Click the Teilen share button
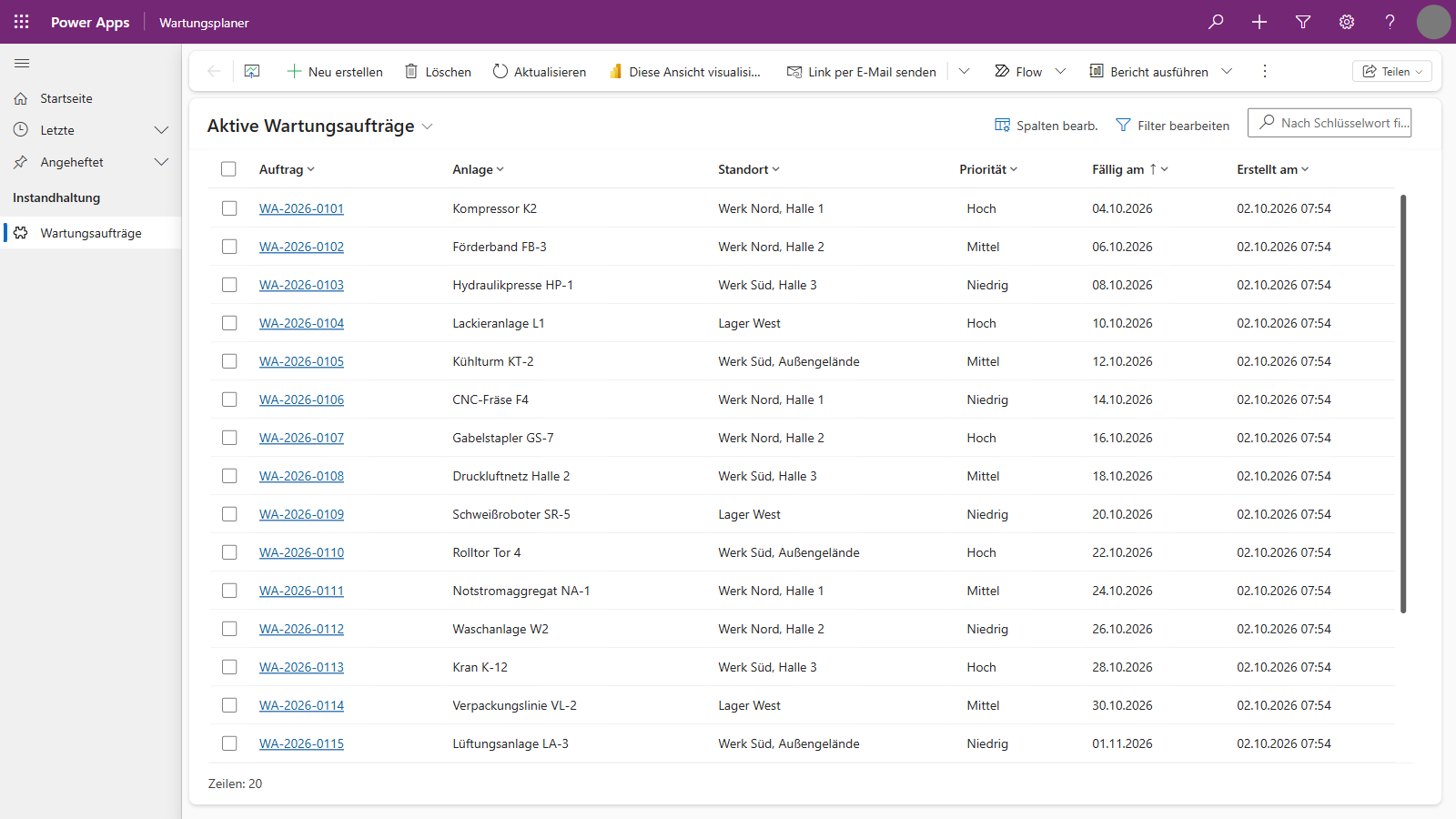 pyautogui.click(x=1392, y=71)
